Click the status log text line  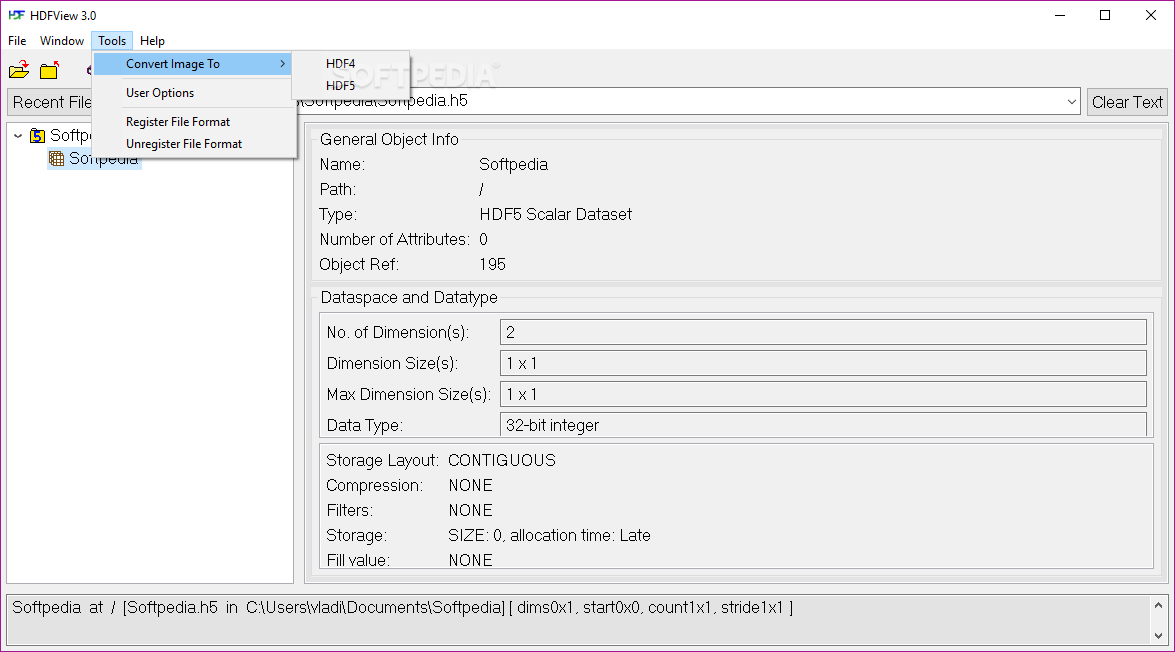pos(402,607)
